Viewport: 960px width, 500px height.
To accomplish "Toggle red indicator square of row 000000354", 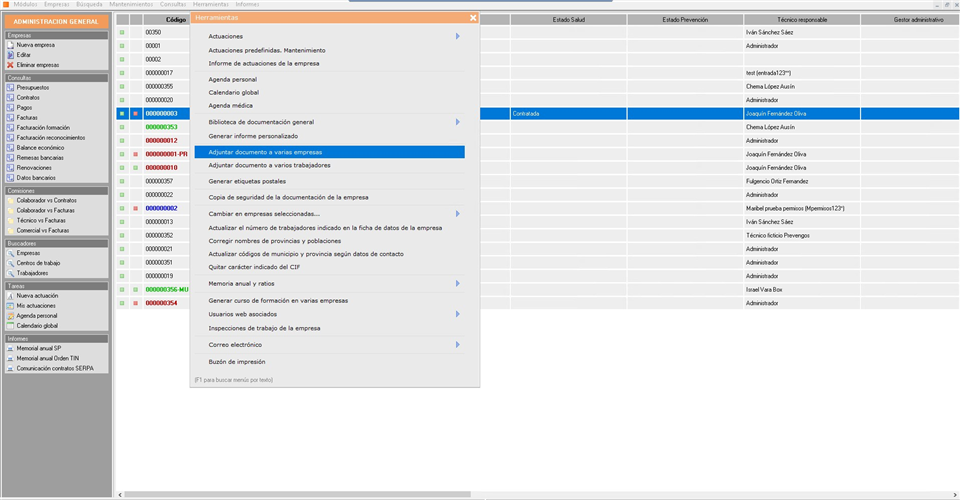I will tap(135, 303).
